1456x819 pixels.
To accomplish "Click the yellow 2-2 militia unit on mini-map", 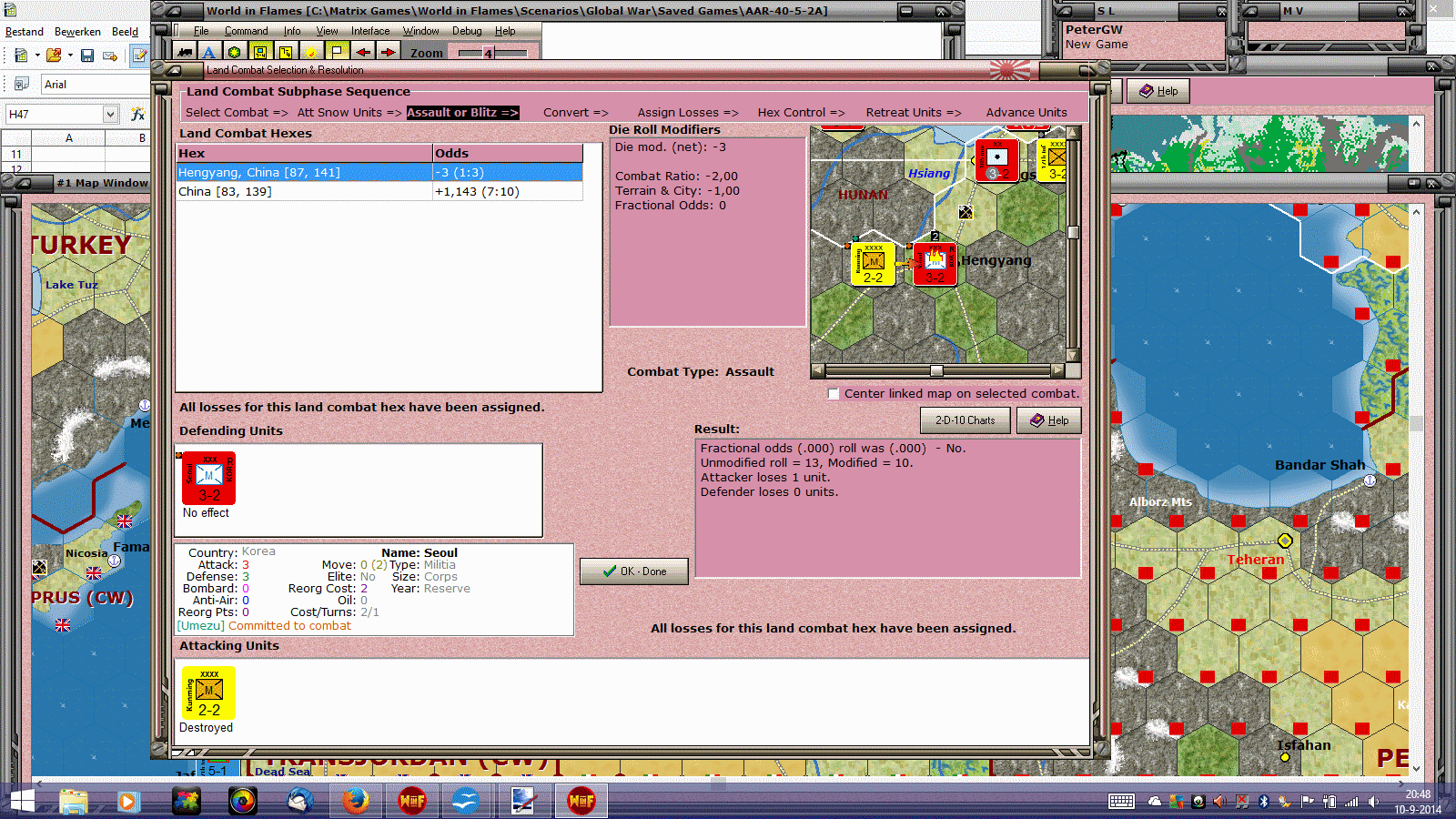I will [x=873, y=264].
